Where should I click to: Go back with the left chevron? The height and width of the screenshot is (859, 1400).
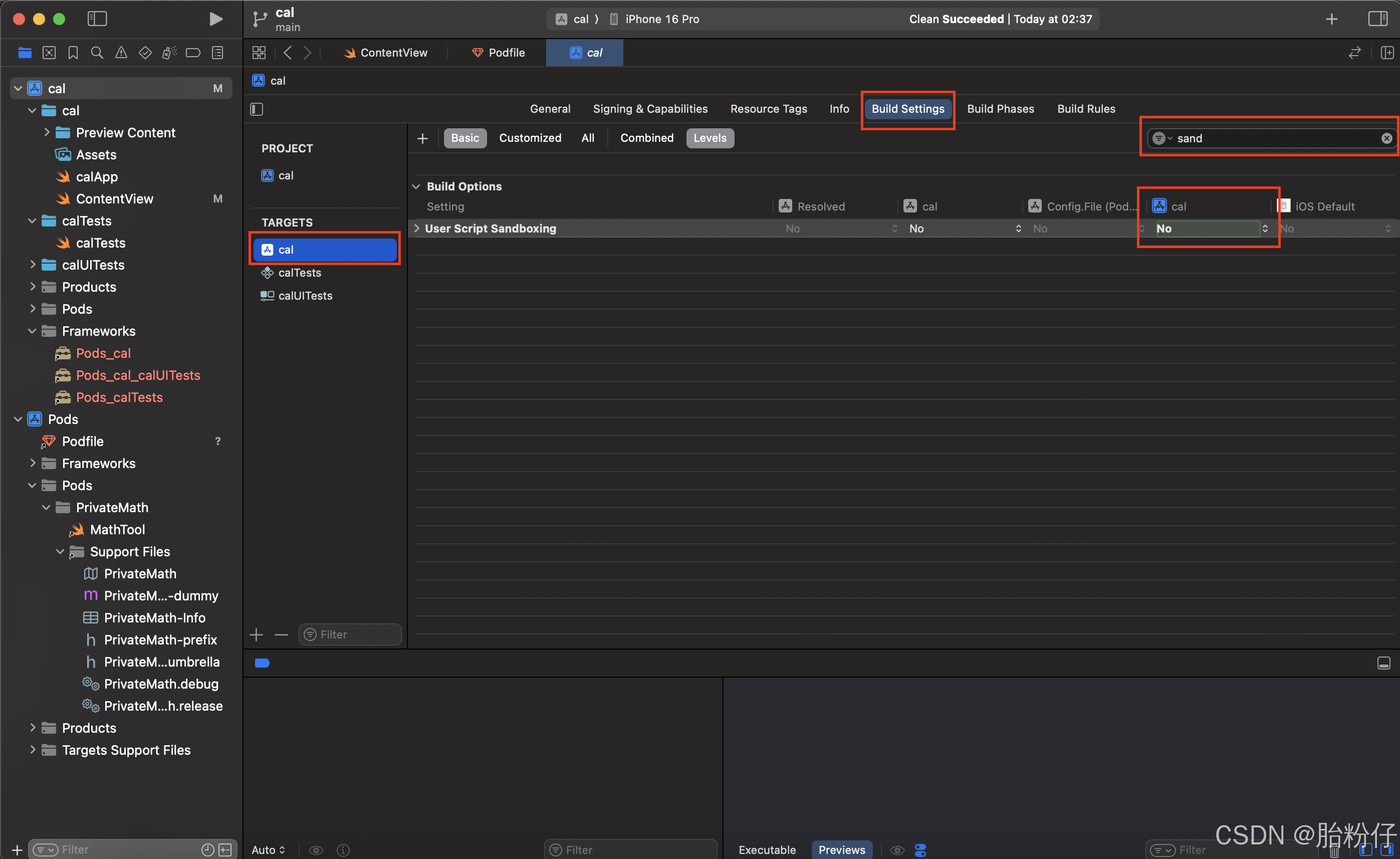point(288,53)
